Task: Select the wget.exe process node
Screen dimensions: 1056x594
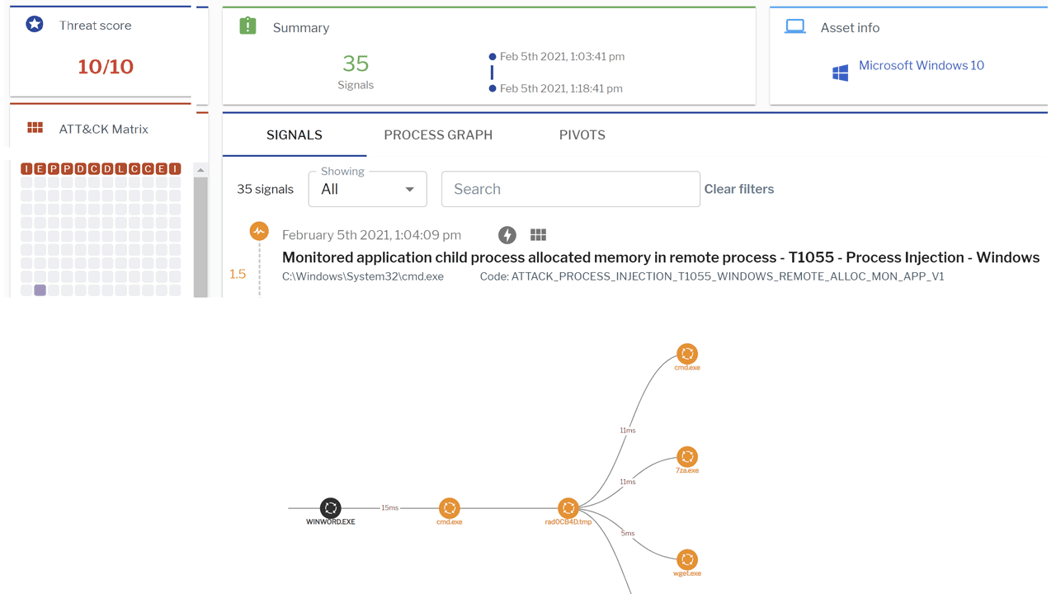Action: click(x=687, y=560)
